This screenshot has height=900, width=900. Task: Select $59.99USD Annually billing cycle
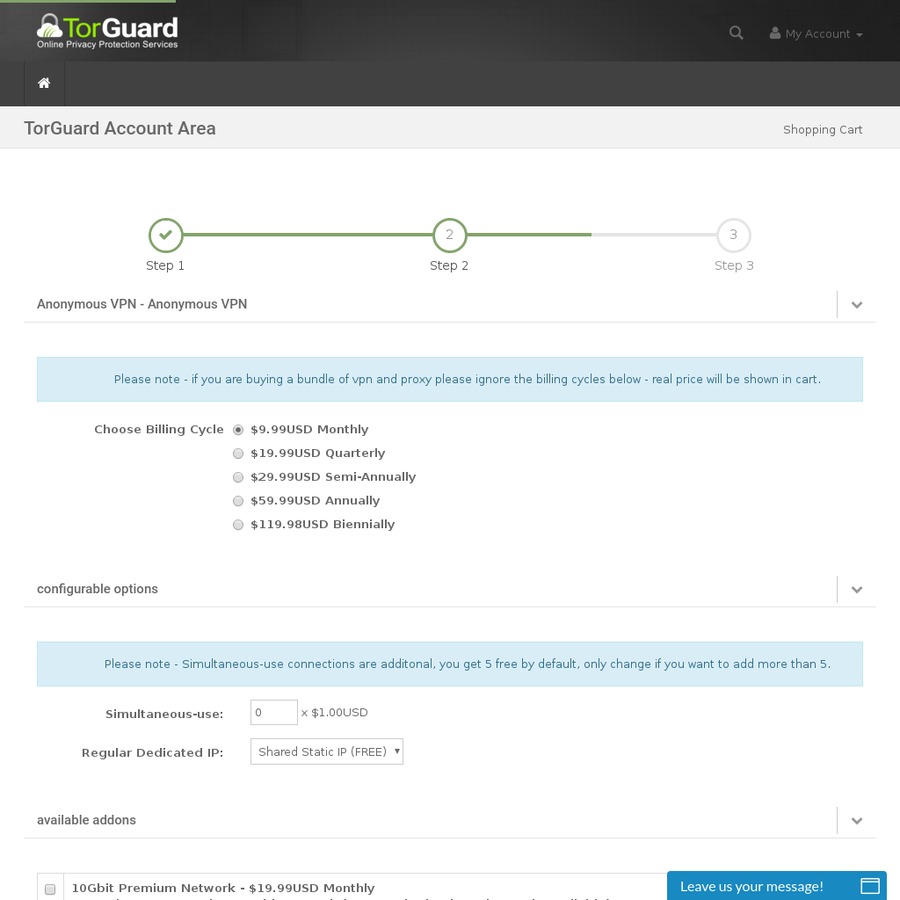pos(238,501)
